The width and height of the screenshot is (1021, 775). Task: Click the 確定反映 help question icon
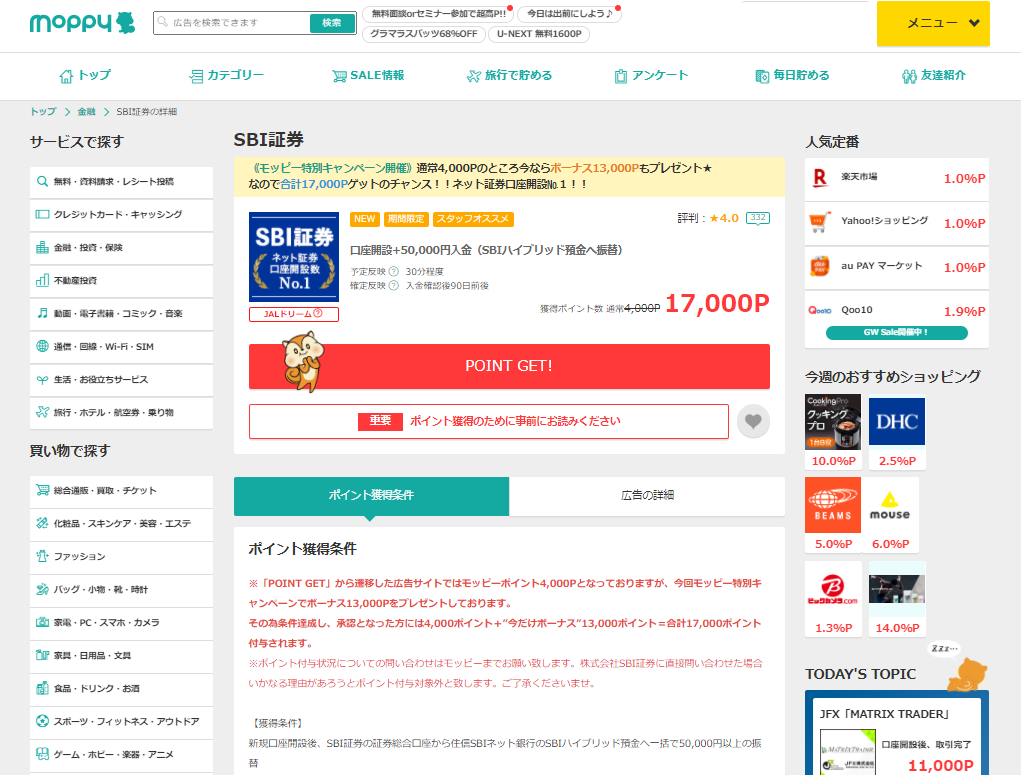(x=393, y=286)
